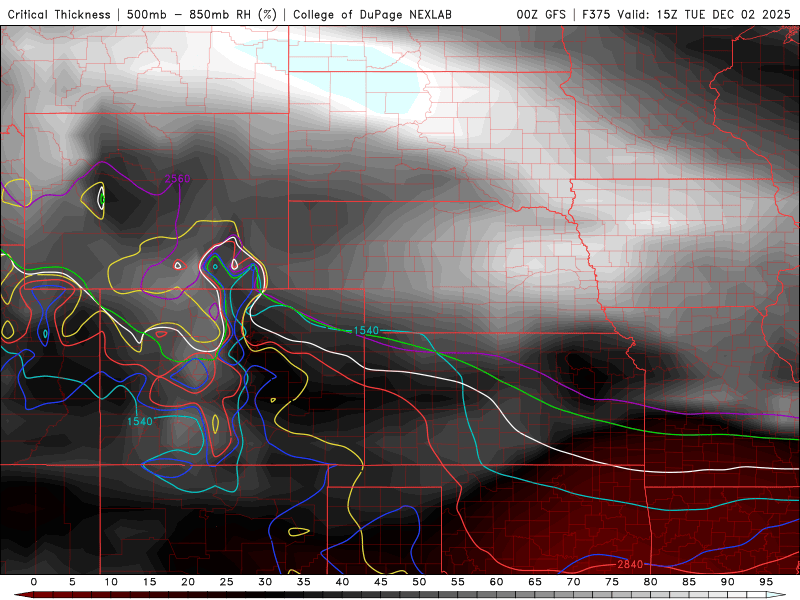Screen dimensions: 800x600
Task: Click the '5' colorbar tick label
Action: coord(72,582)
